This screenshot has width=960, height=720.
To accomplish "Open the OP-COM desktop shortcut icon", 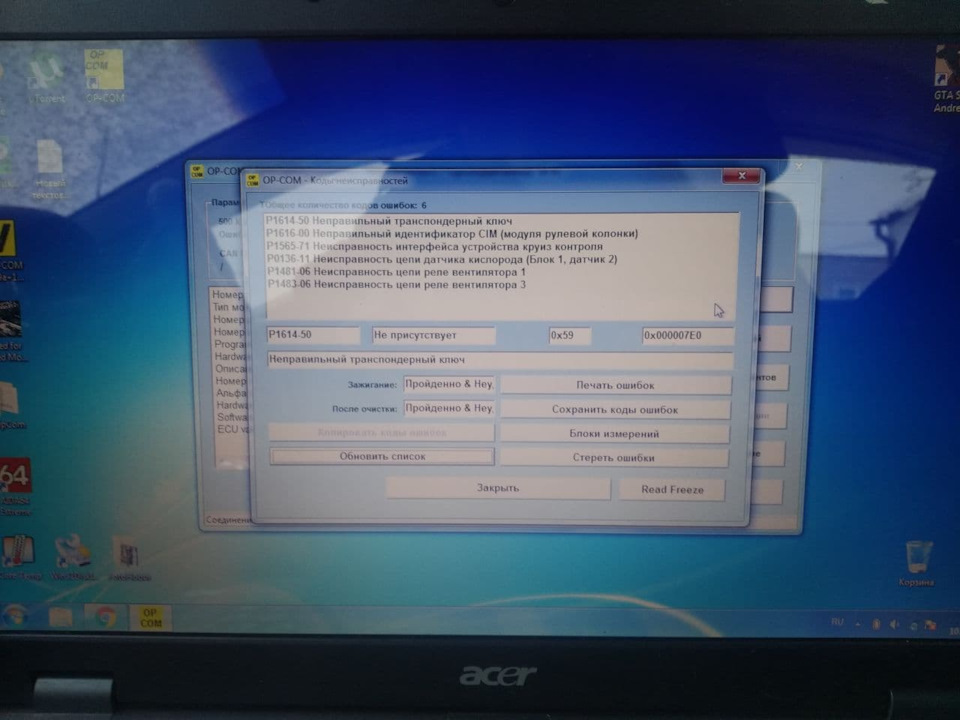I will (105, 75).
